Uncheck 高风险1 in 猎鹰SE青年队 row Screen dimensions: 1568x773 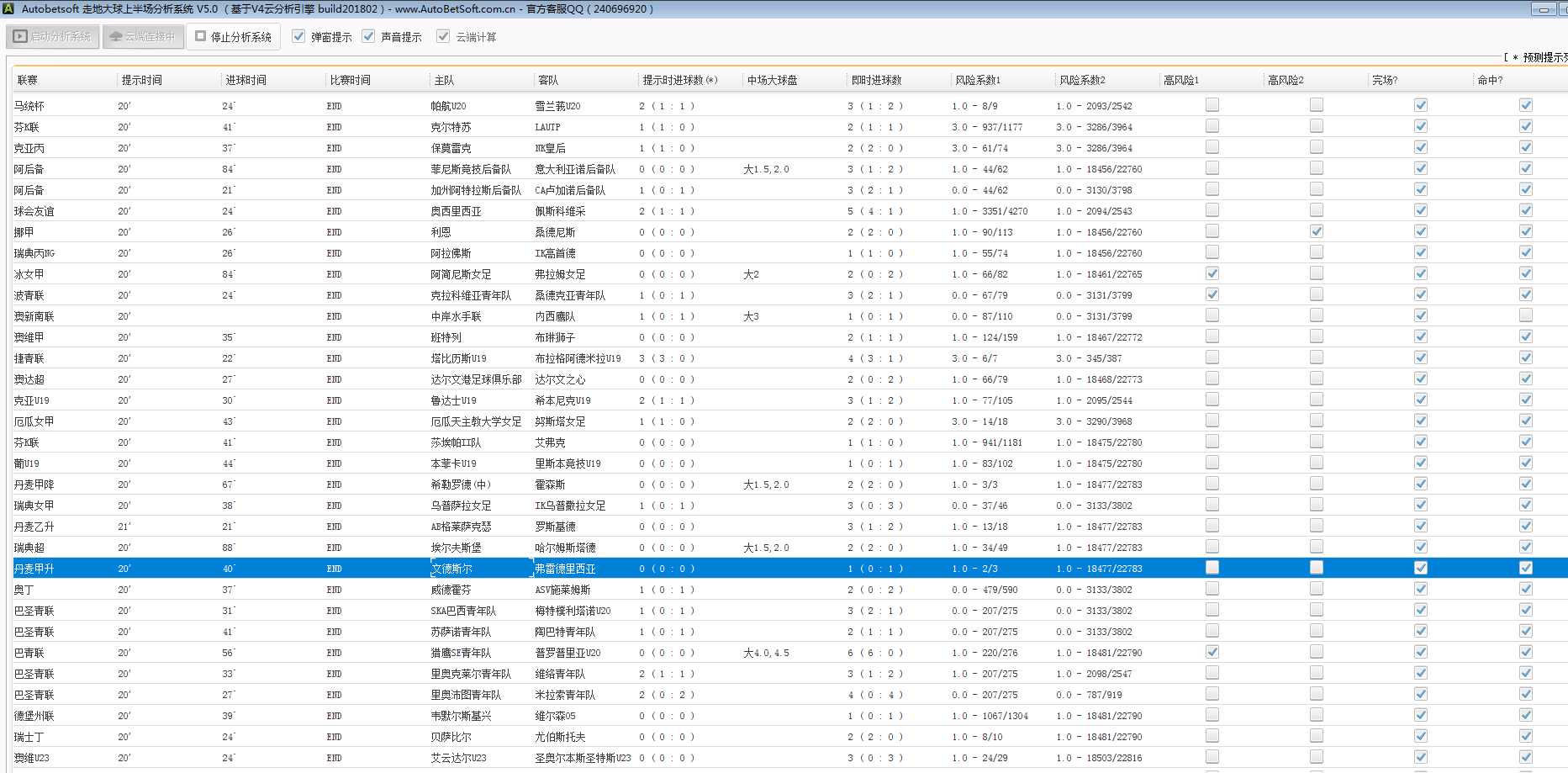1212,652
